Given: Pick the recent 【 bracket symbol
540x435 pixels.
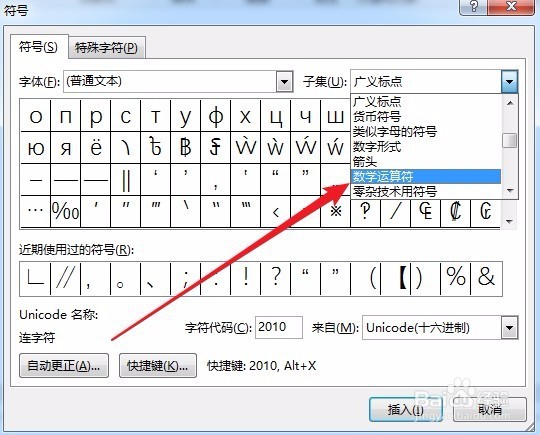Looking at the screenshot, I should [396, 278].
